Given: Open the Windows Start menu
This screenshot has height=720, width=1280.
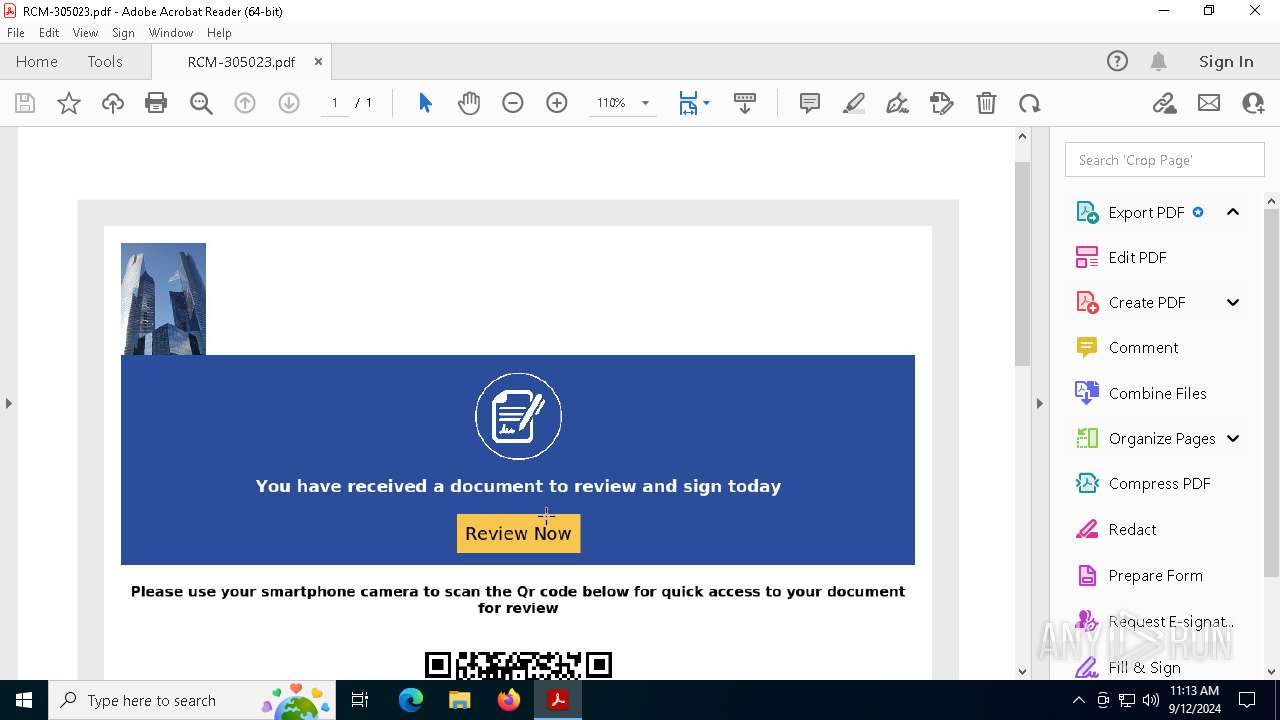Looking at the screenshot, I should 24,700.
